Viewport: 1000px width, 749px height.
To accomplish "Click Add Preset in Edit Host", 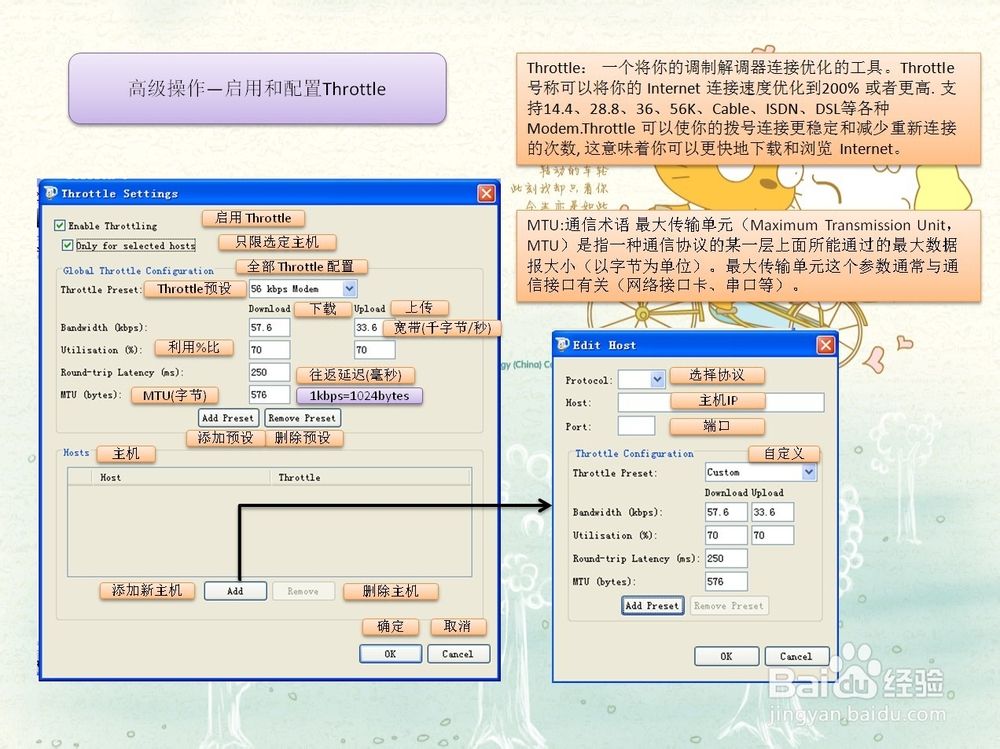I will (x=652, y=605).
